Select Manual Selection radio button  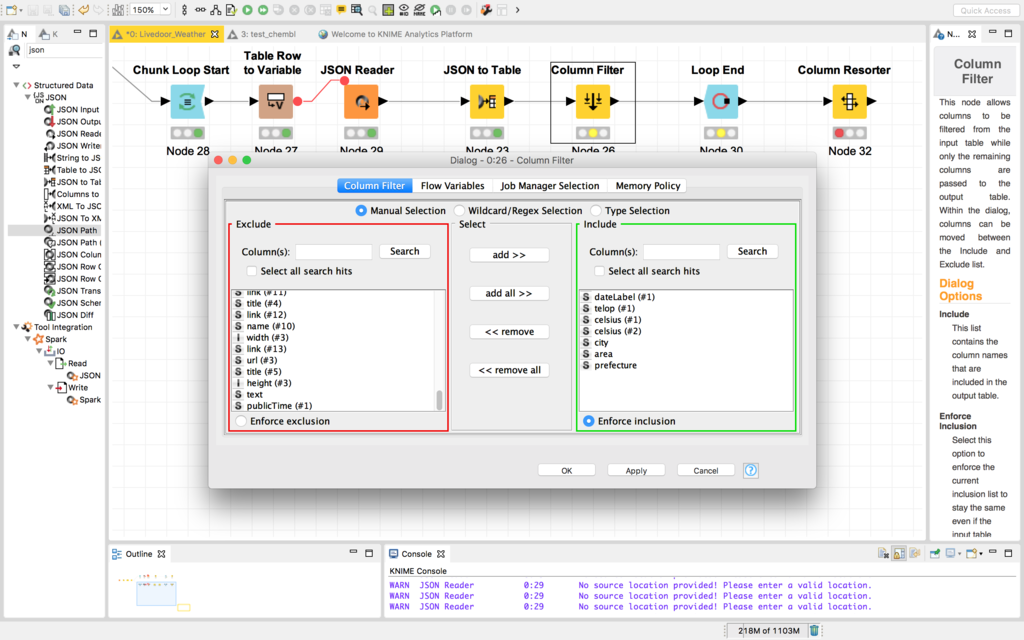pyautogui.click(x=361, y=210)
